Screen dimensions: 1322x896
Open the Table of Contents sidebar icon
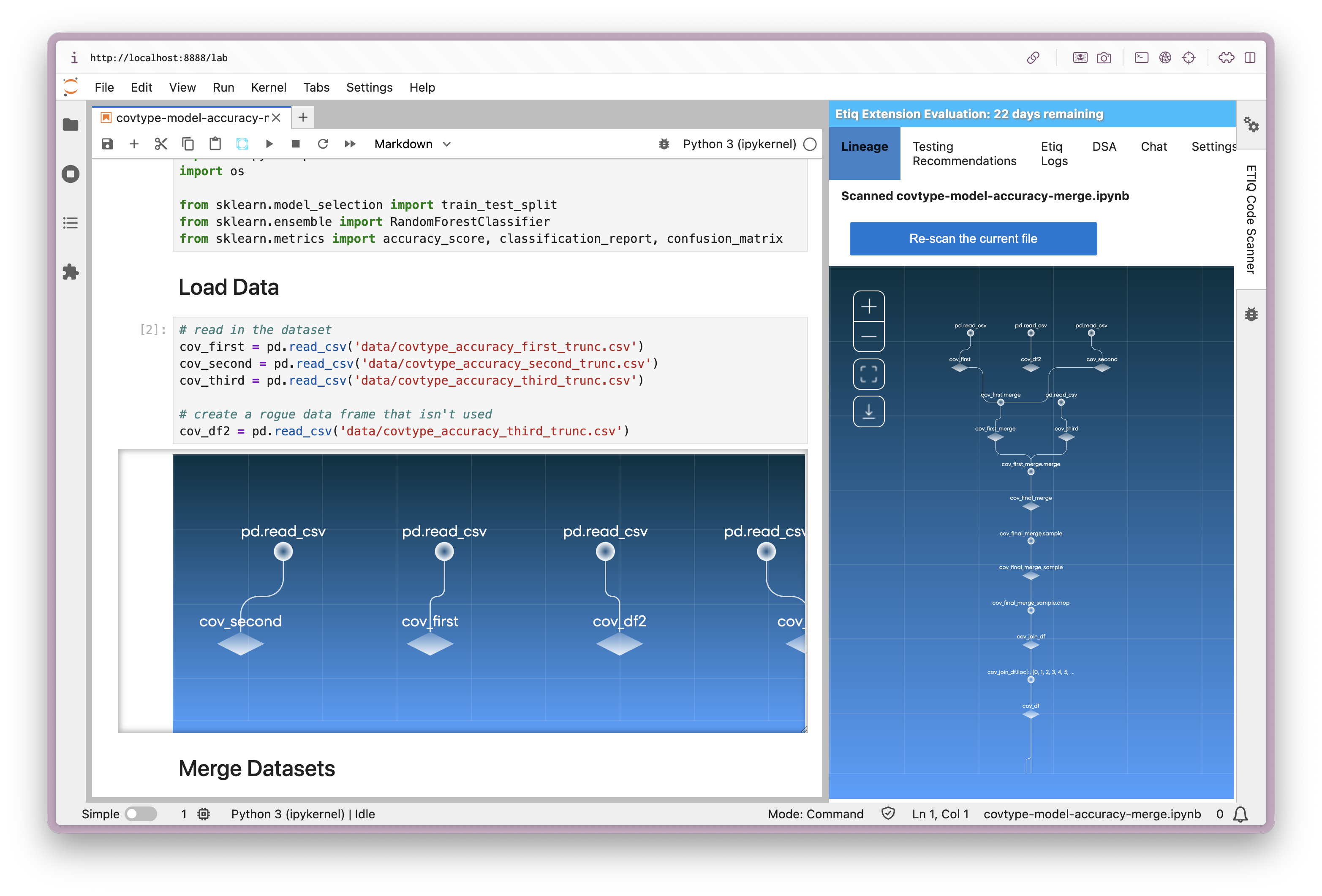pos(71,223)
